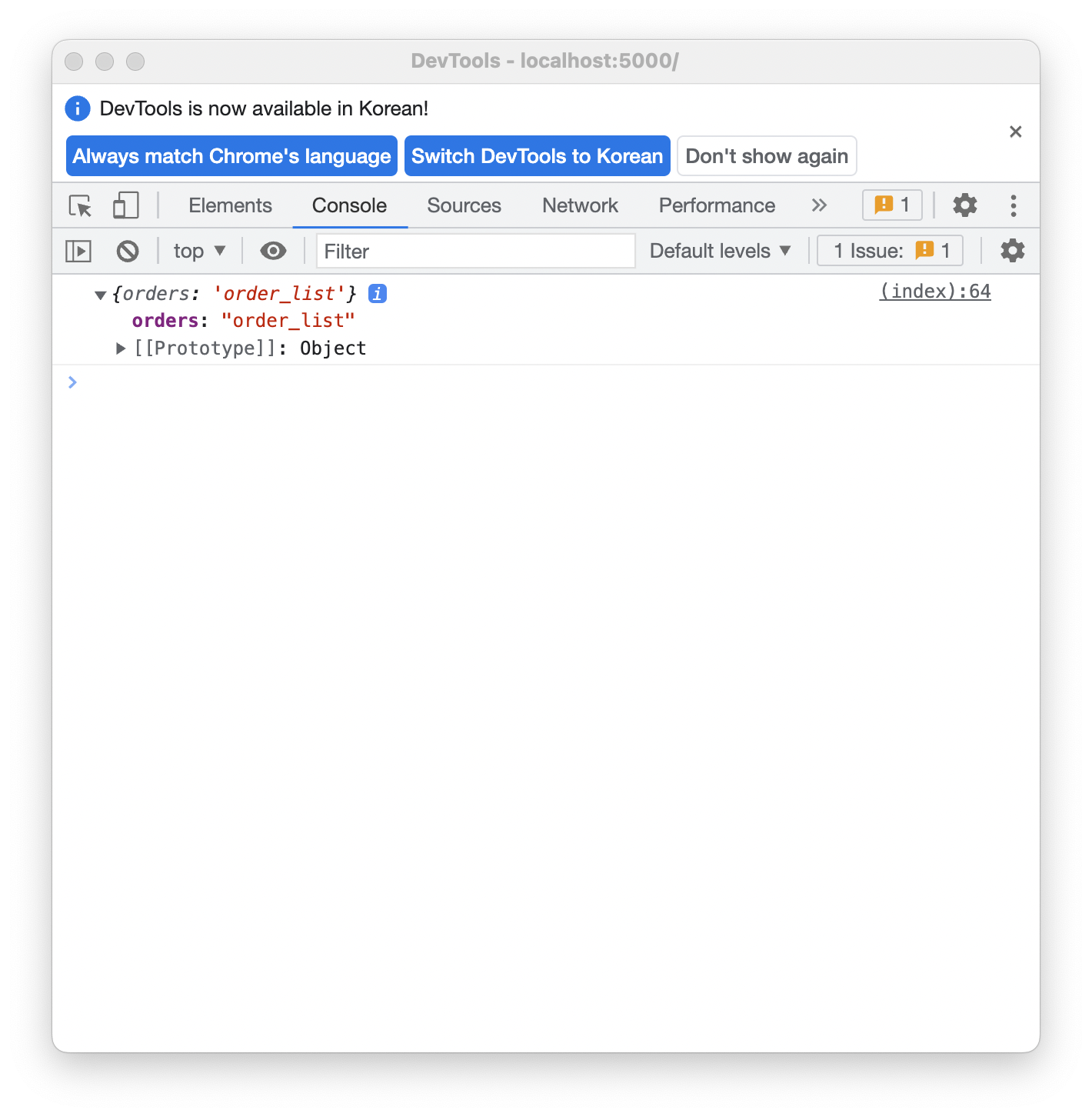This screenshot has width=1092, height=1117.
Task: Open the issues badge showing 1 warning
Action: pyautogui.click(x=892, y=205)
